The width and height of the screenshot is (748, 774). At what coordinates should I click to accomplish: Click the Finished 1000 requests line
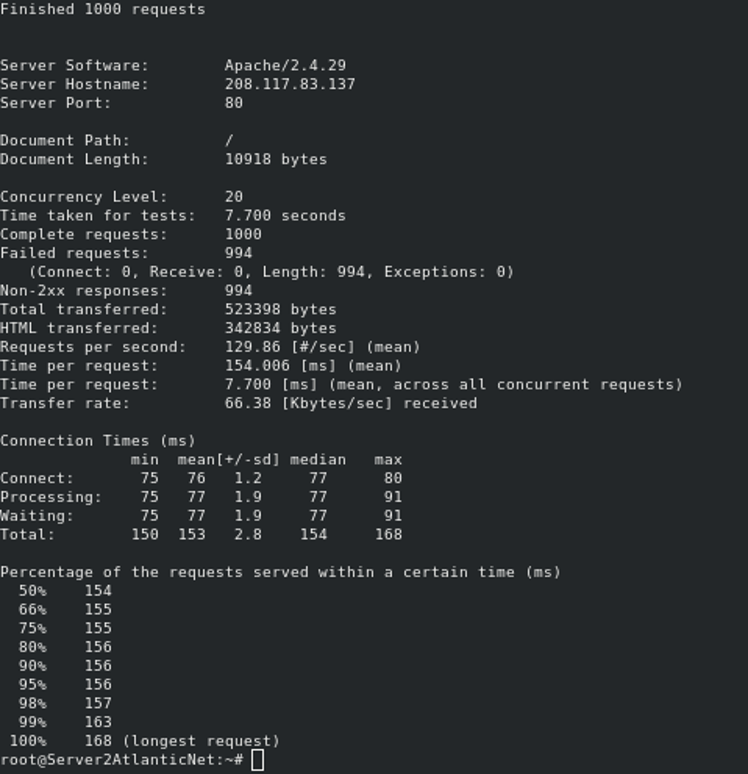tap(103, 9)
